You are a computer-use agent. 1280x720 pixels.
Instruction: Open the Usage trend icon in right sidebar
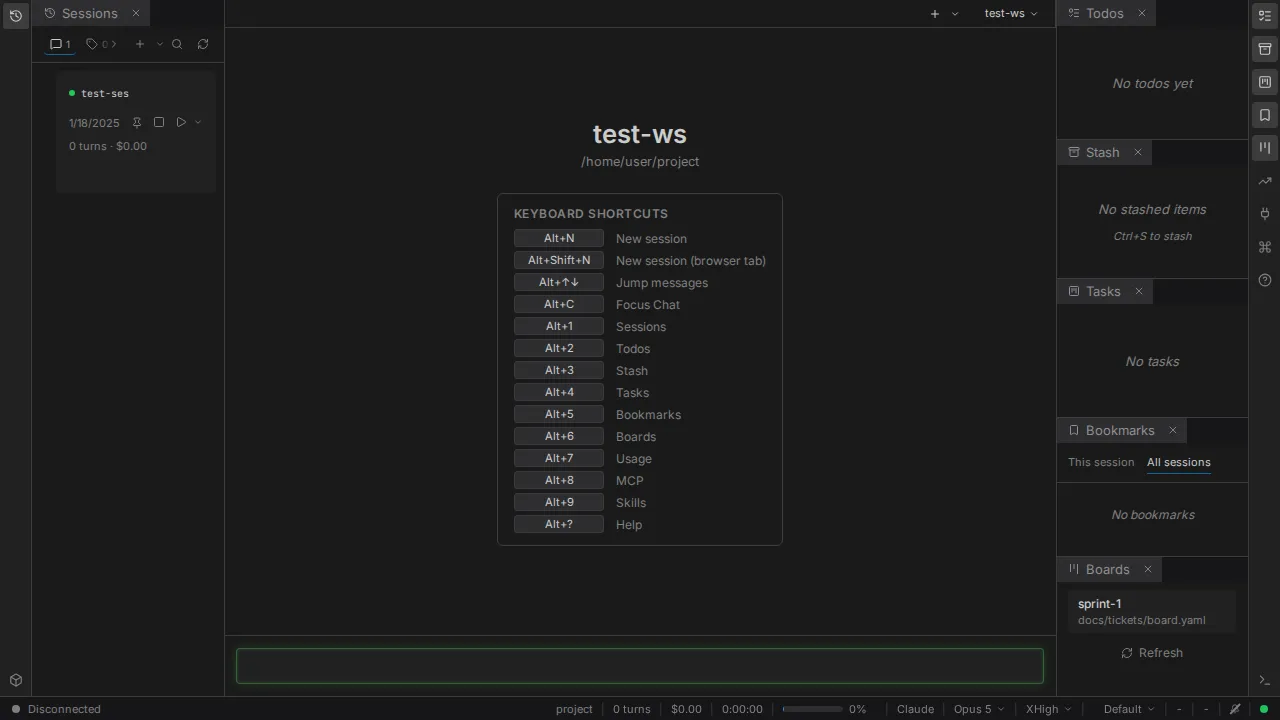click(1265, 181)
